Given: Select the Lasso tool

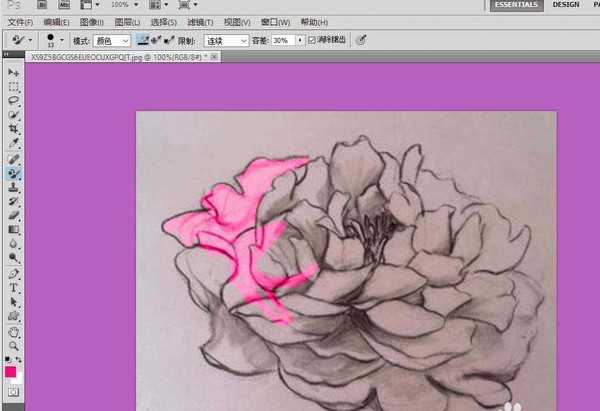Looking at the screenshot, I should click(x=13, y=101).
